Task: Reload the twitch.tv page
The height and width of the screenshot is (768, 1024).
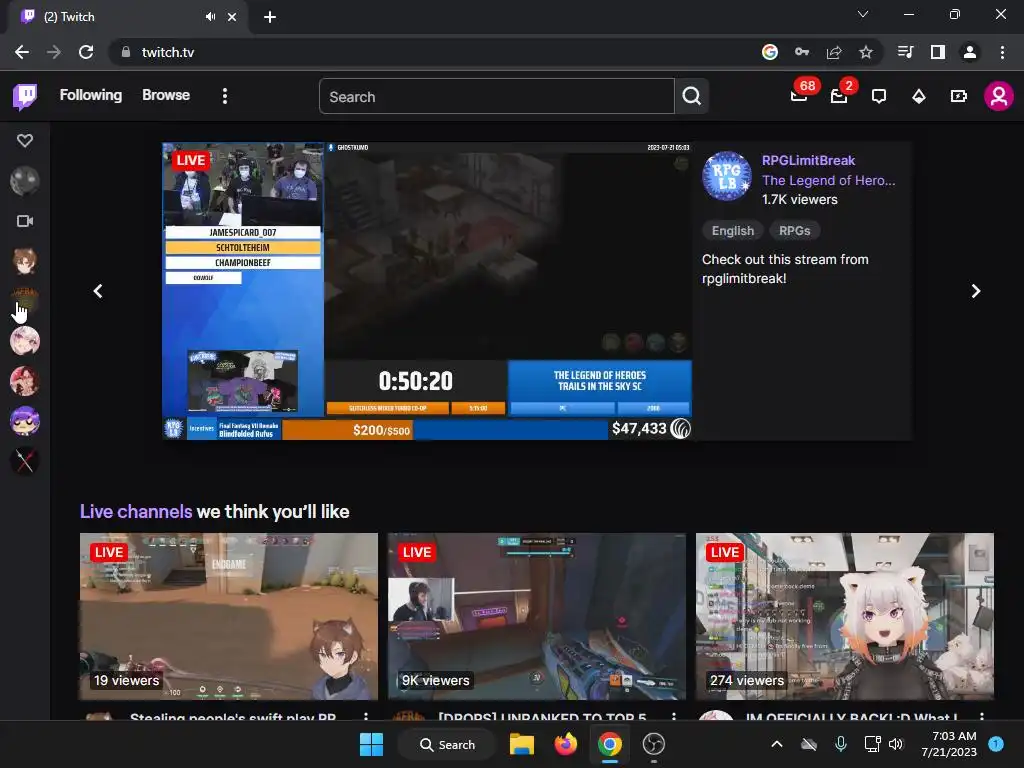Action: (x=86, y=52)
